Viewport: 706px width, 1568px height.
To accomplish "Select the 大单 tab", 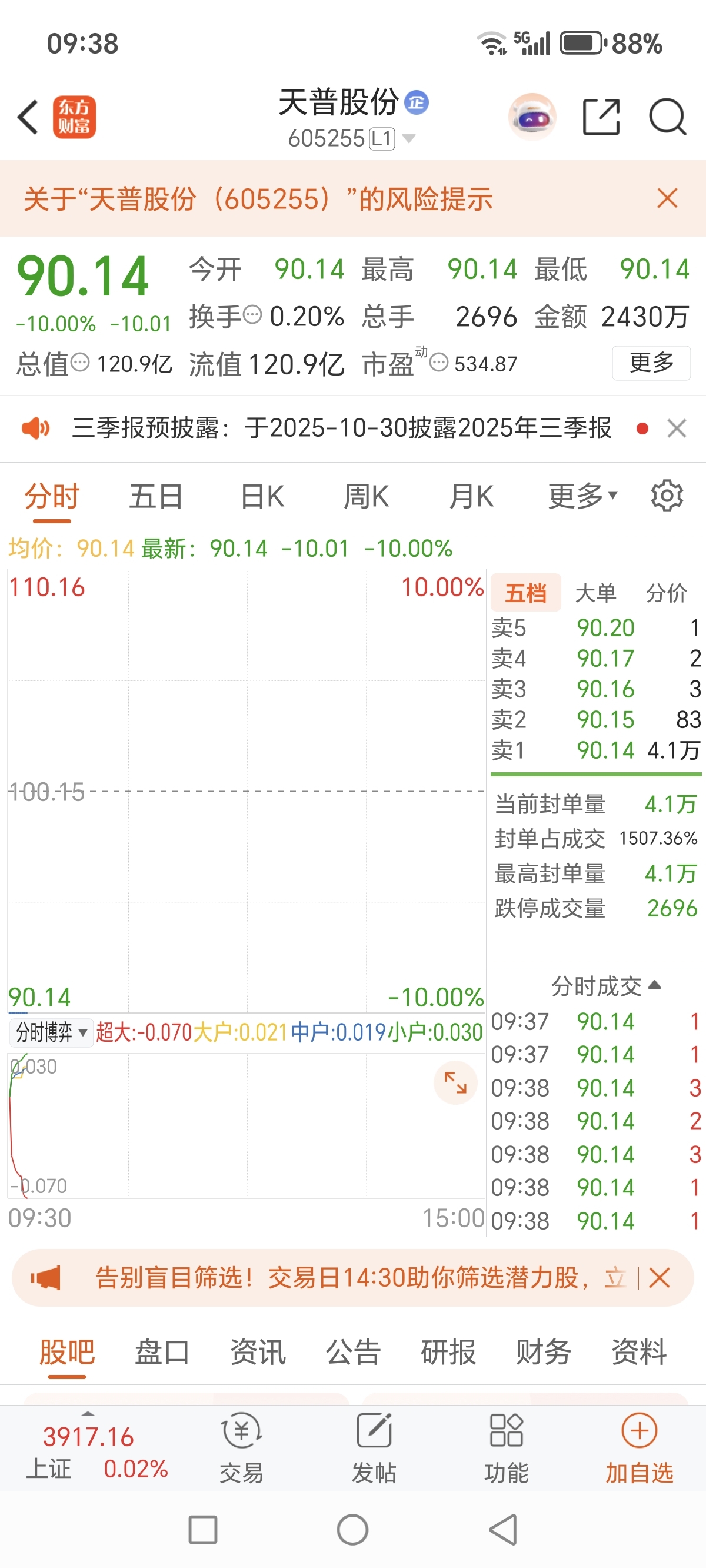I will coord(596,592).
